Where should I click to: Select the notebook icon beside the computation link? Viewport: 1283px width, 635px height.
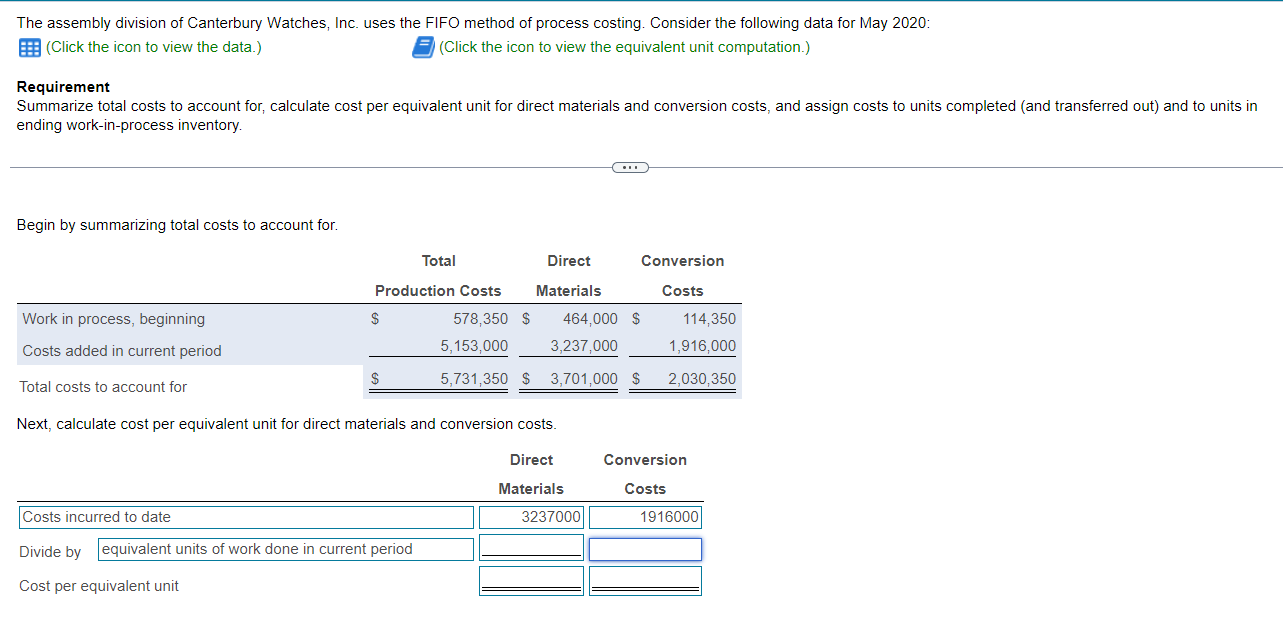[423, 46]
